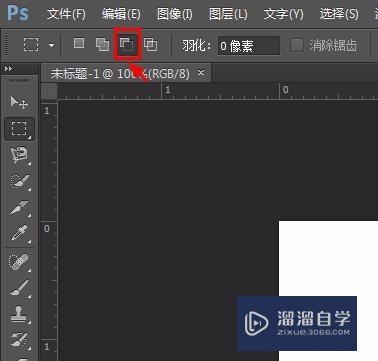Click the 羽化 feather value field

(249, 46)
